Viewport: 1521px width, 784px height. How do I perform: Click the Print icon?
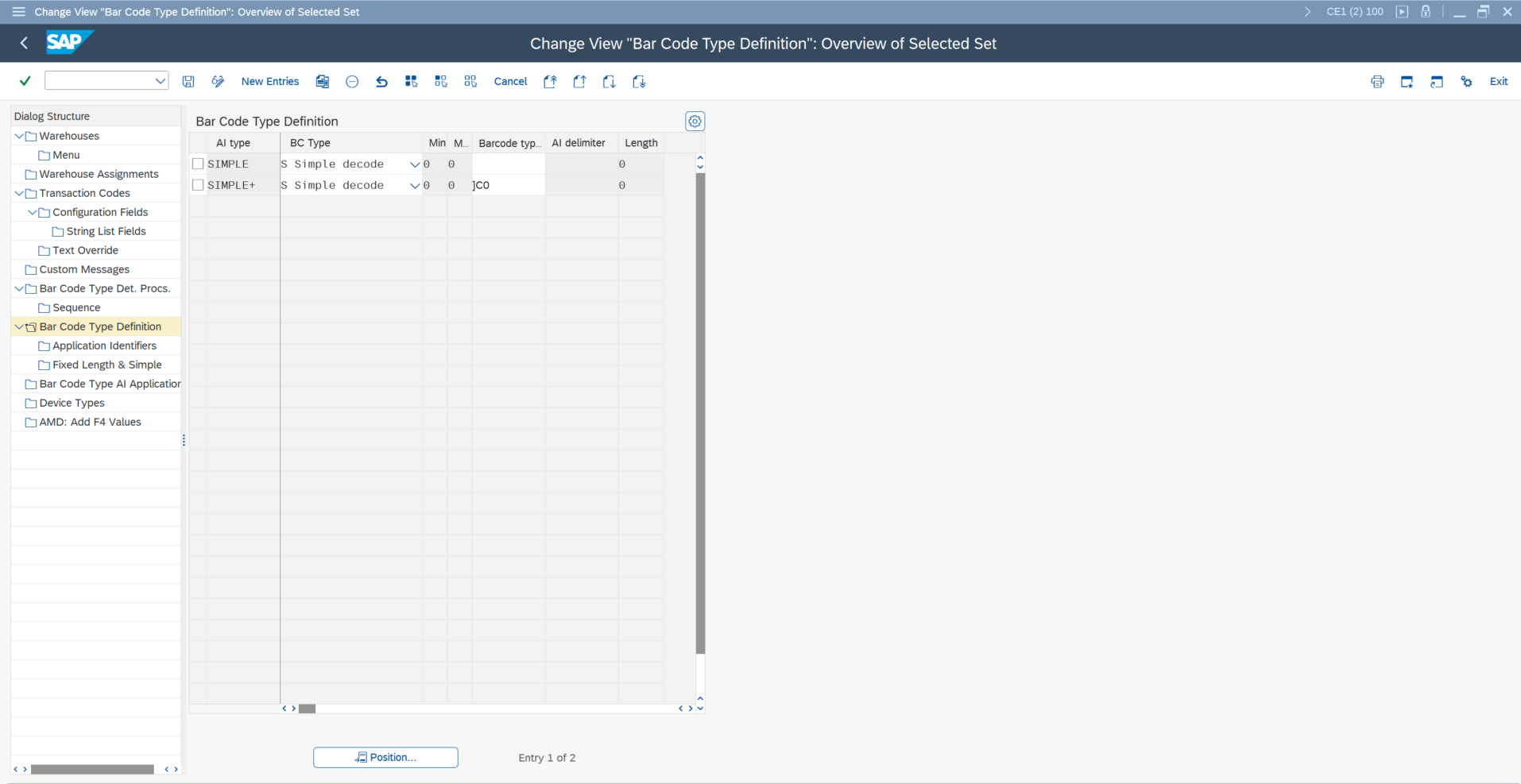tap(1377, 82)
